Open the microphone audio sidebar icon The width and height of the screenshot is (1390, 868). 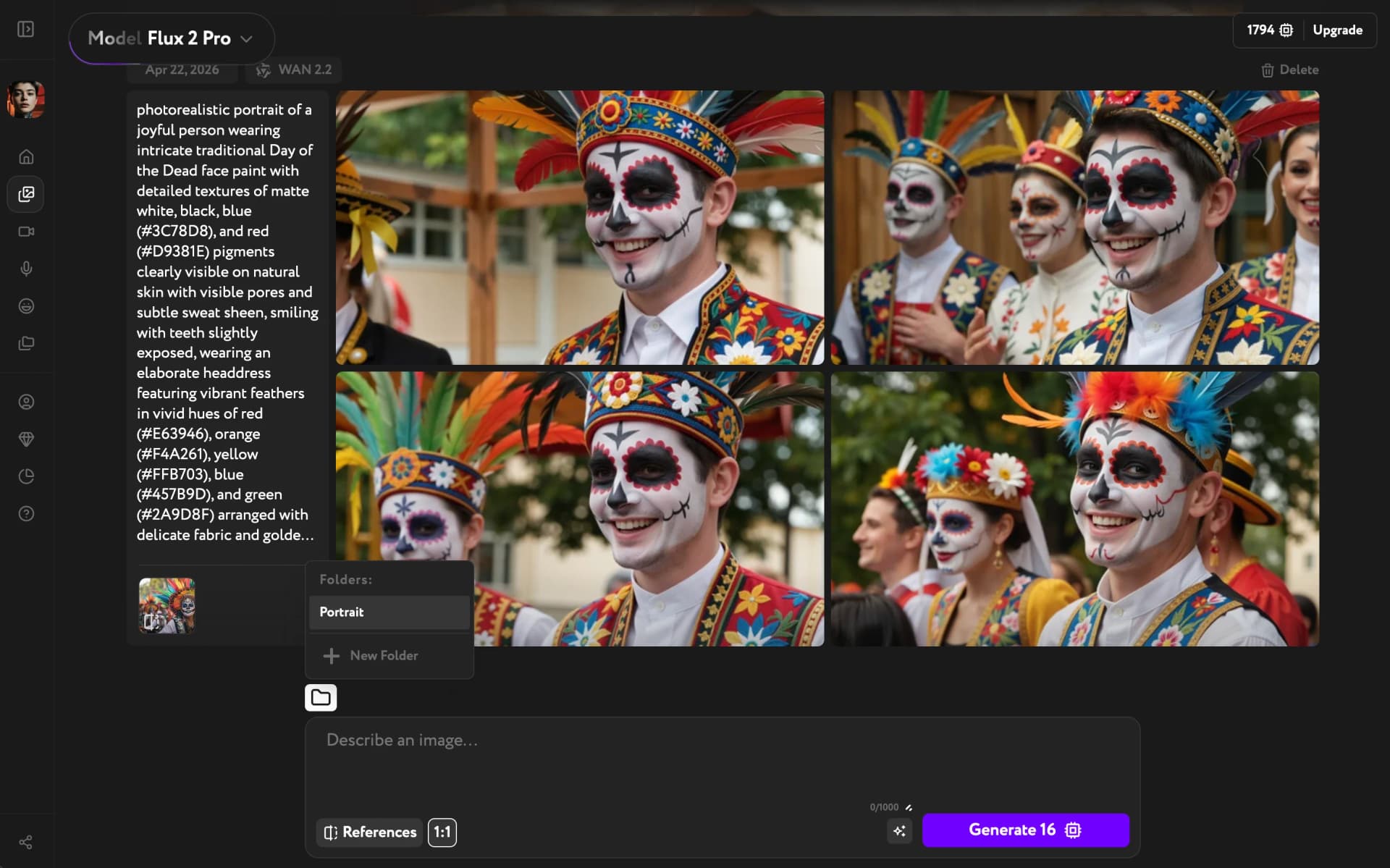(26, 269)
